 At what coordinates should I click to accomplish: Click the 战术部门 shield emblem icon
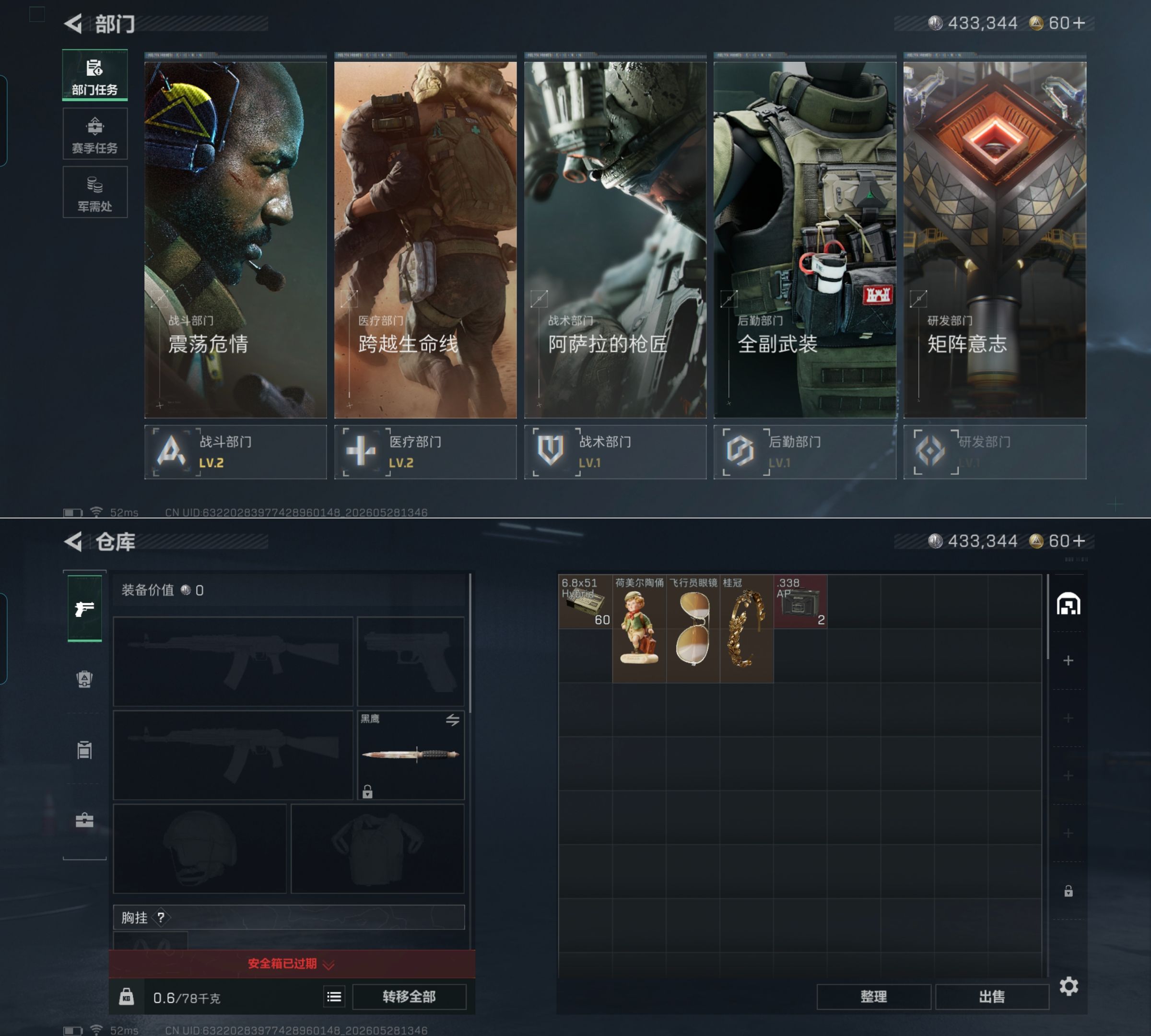[x=551, y=451]
